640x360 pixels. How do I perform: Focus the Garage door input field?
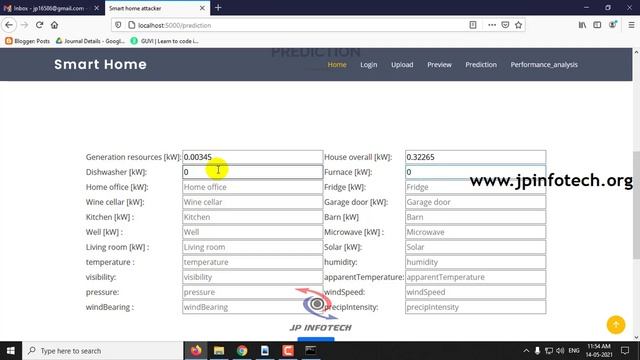[x=475, y=202]
